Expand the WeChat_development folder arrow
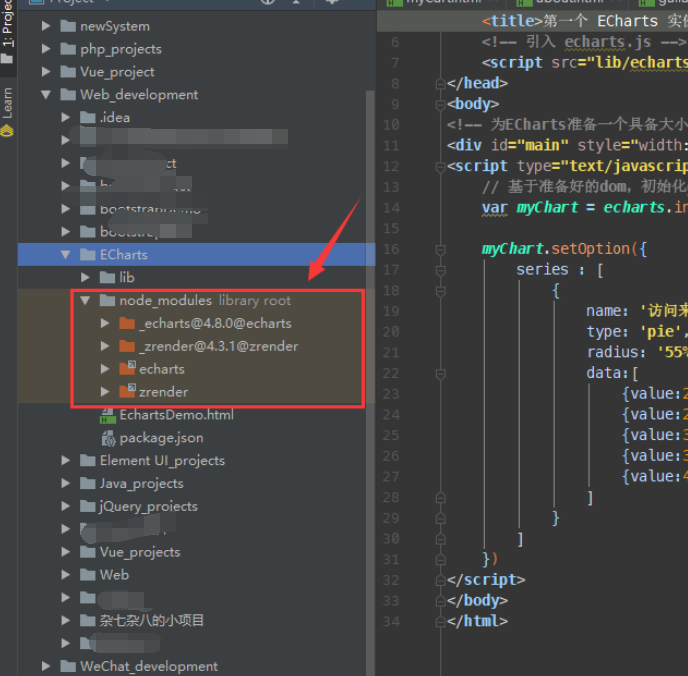This screenshot has width=688, height=676. tap(46, 666)
